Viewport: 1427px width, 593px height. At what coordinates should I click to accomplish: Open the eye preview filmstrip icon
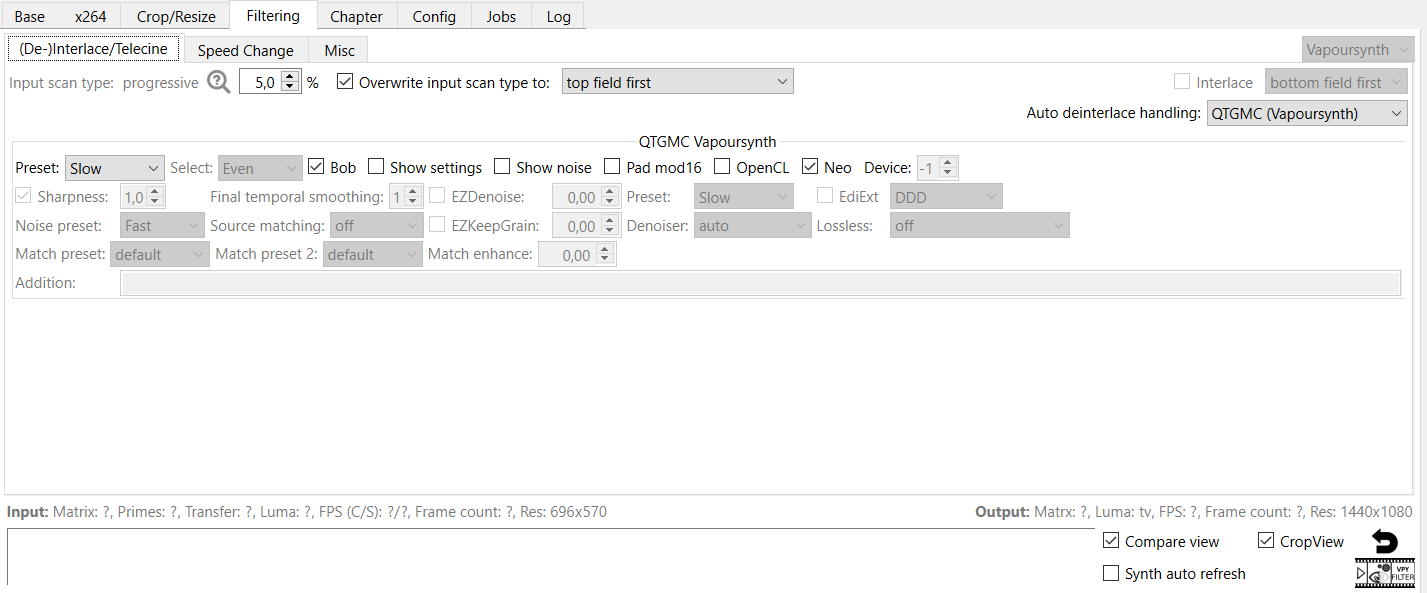[1379, 574]
